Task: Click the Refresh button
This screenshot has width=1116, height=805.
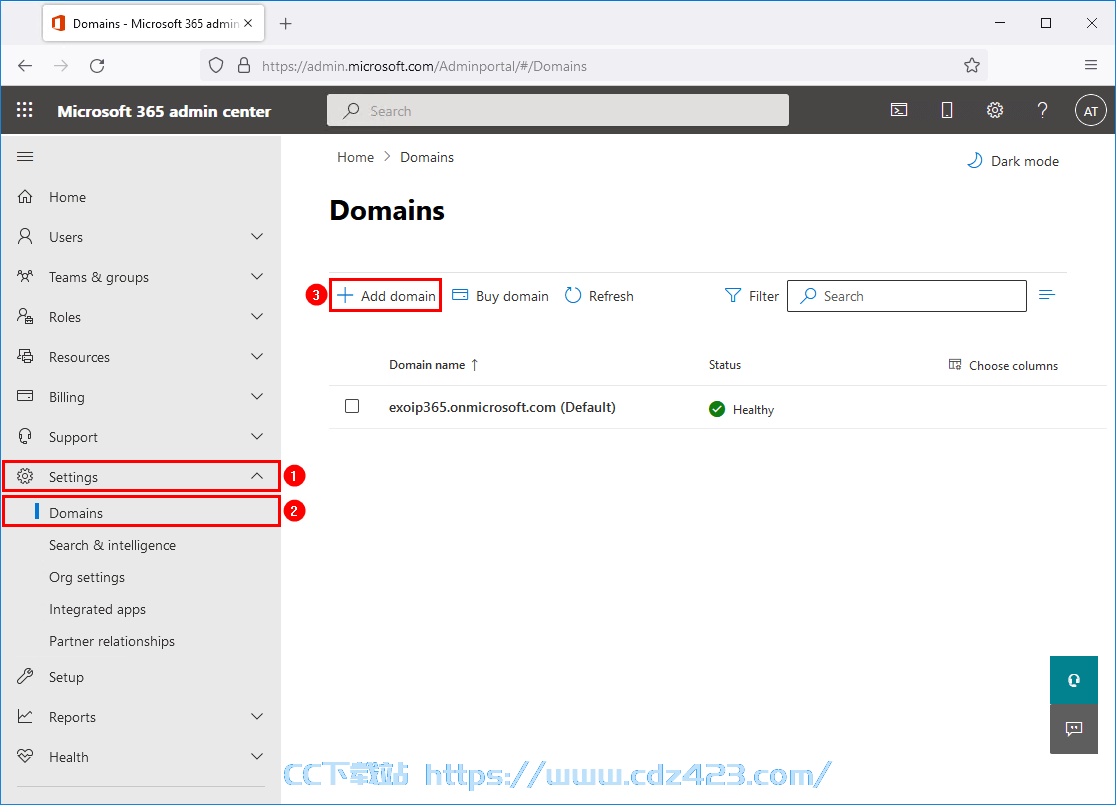Action: tap(599, 295)
